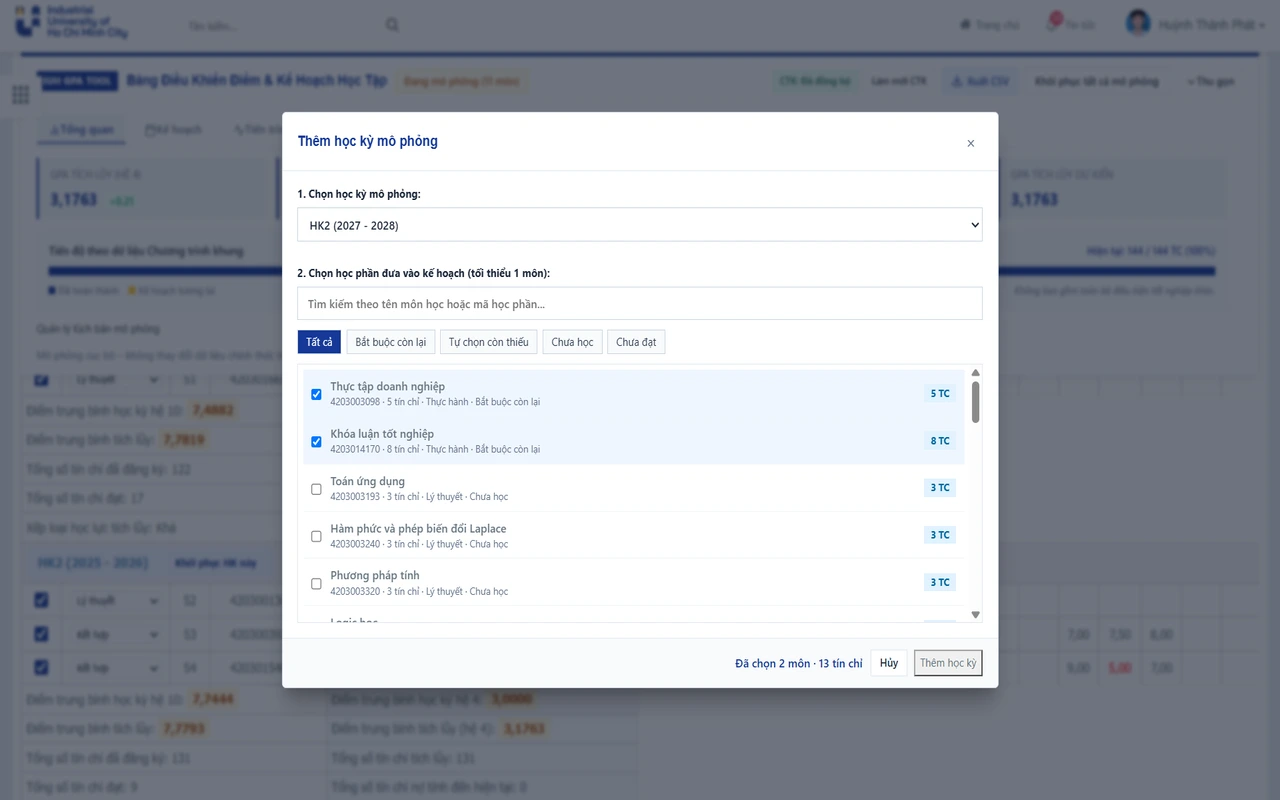
Task: Click Thu gọn in background toolbar
Action: click(1213, 81)
